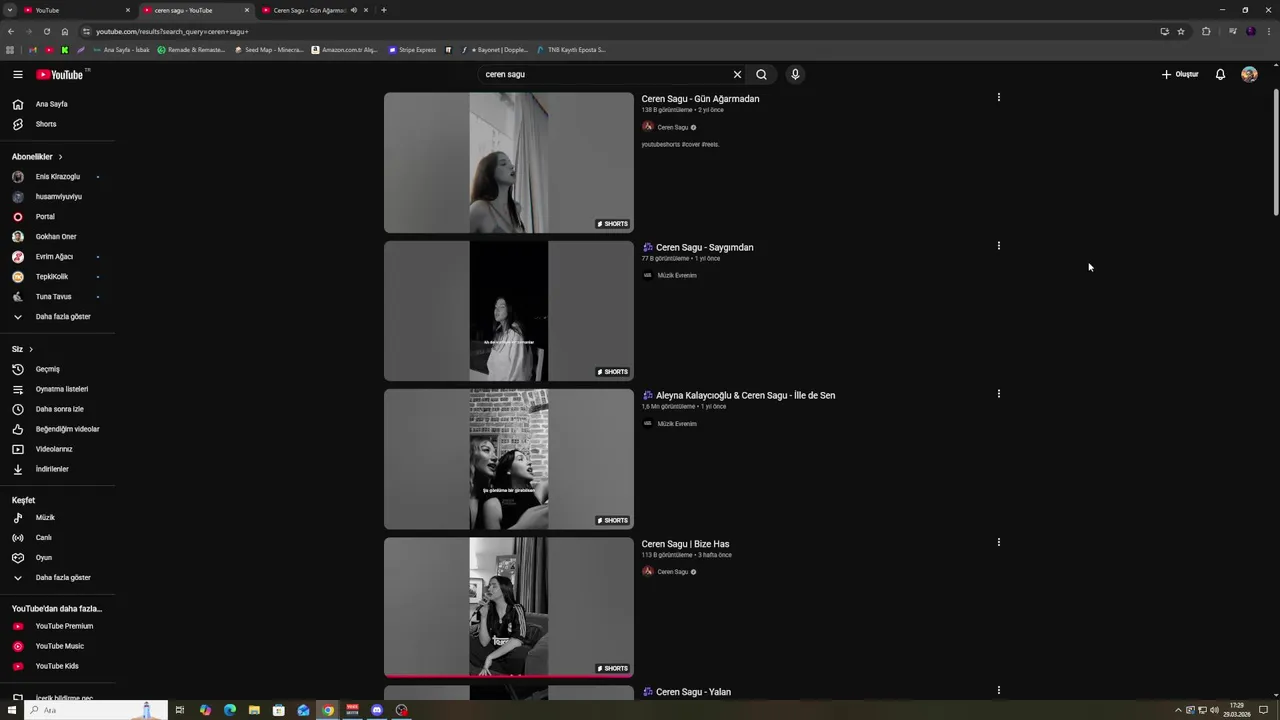Screen dimensions: 1280x720
Task: Open Ceren Sagu channel under Gün Ağarmadan
Action: pos(672,127)
